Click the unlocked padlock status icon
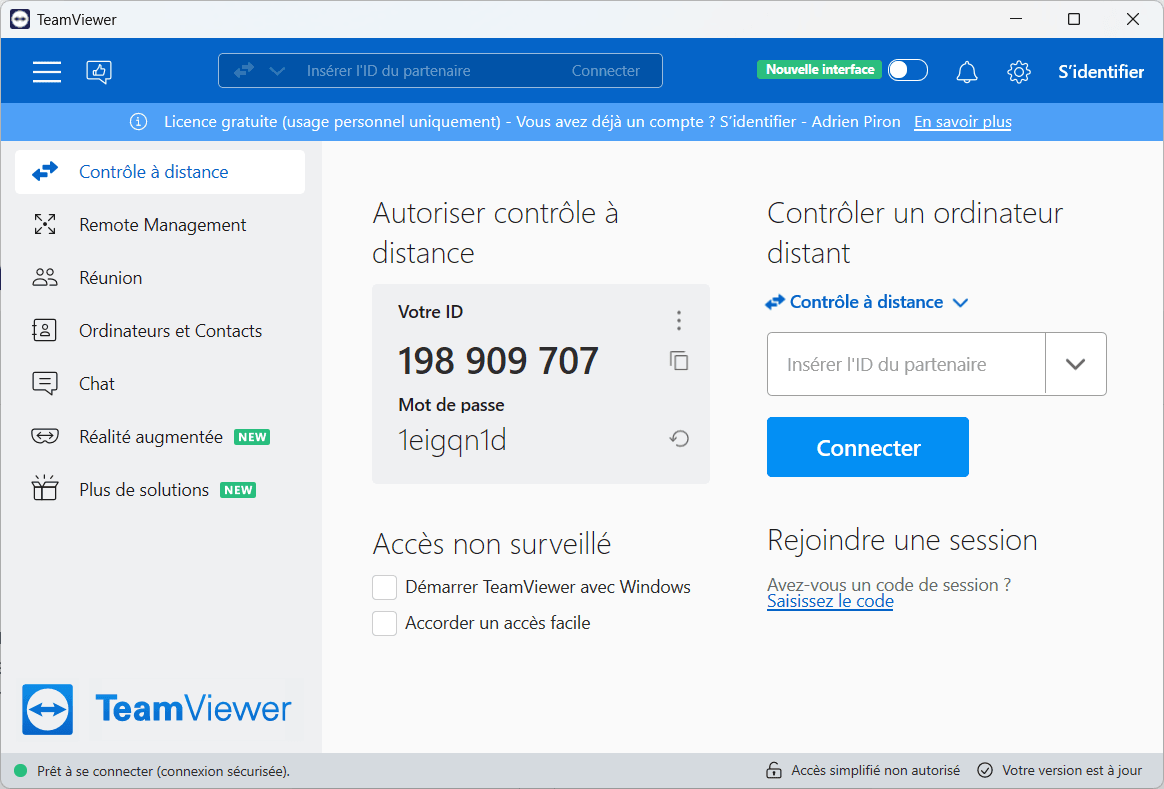1164x789 pixels. tap(774, 770)
